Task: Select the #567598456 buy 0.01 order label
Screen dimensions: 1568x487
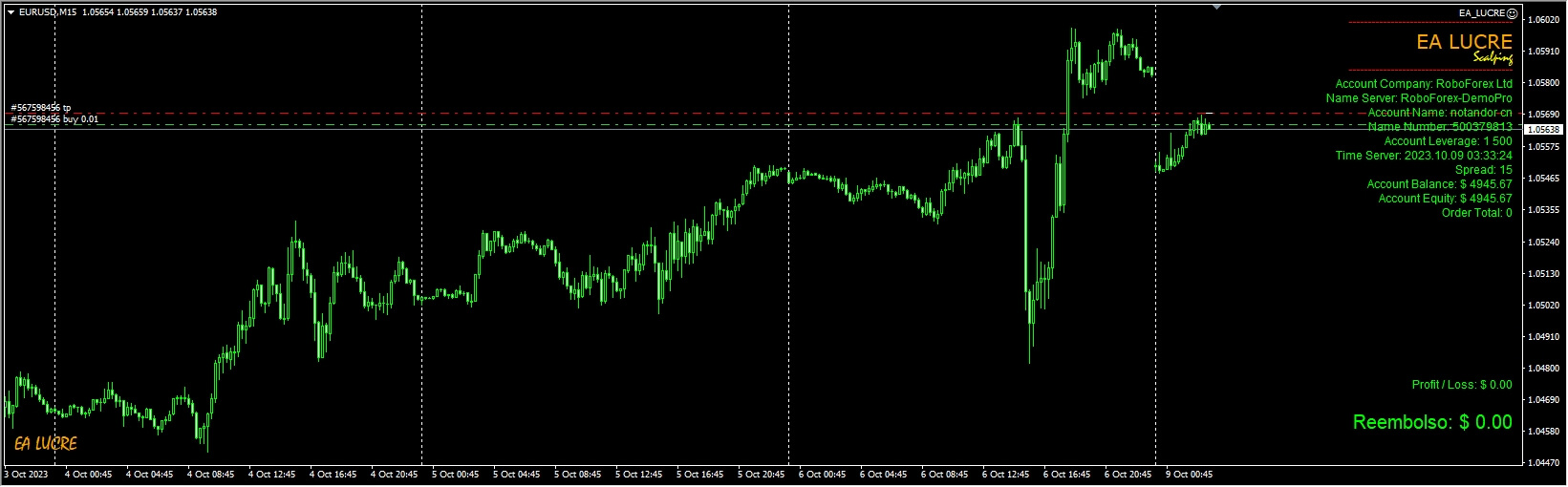Action: click(x=54, y=119)
